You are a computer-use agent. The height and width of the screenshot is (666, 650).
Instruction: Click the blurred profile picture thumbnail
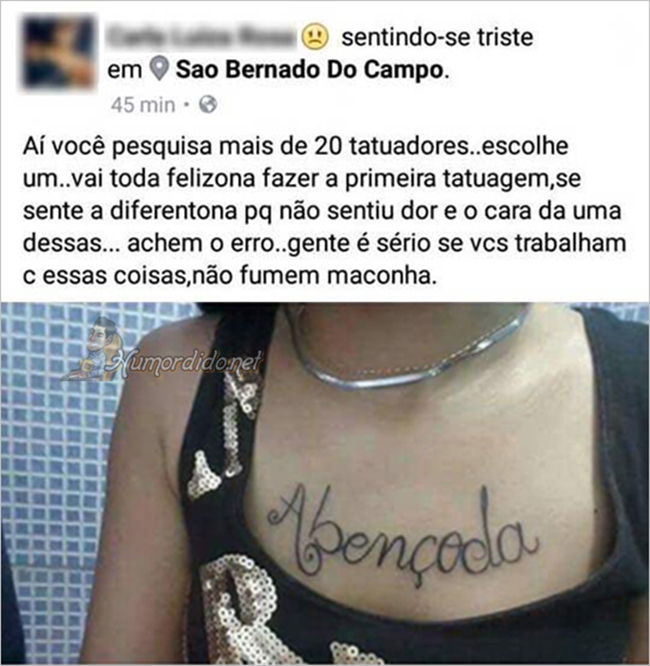(58, 51)
